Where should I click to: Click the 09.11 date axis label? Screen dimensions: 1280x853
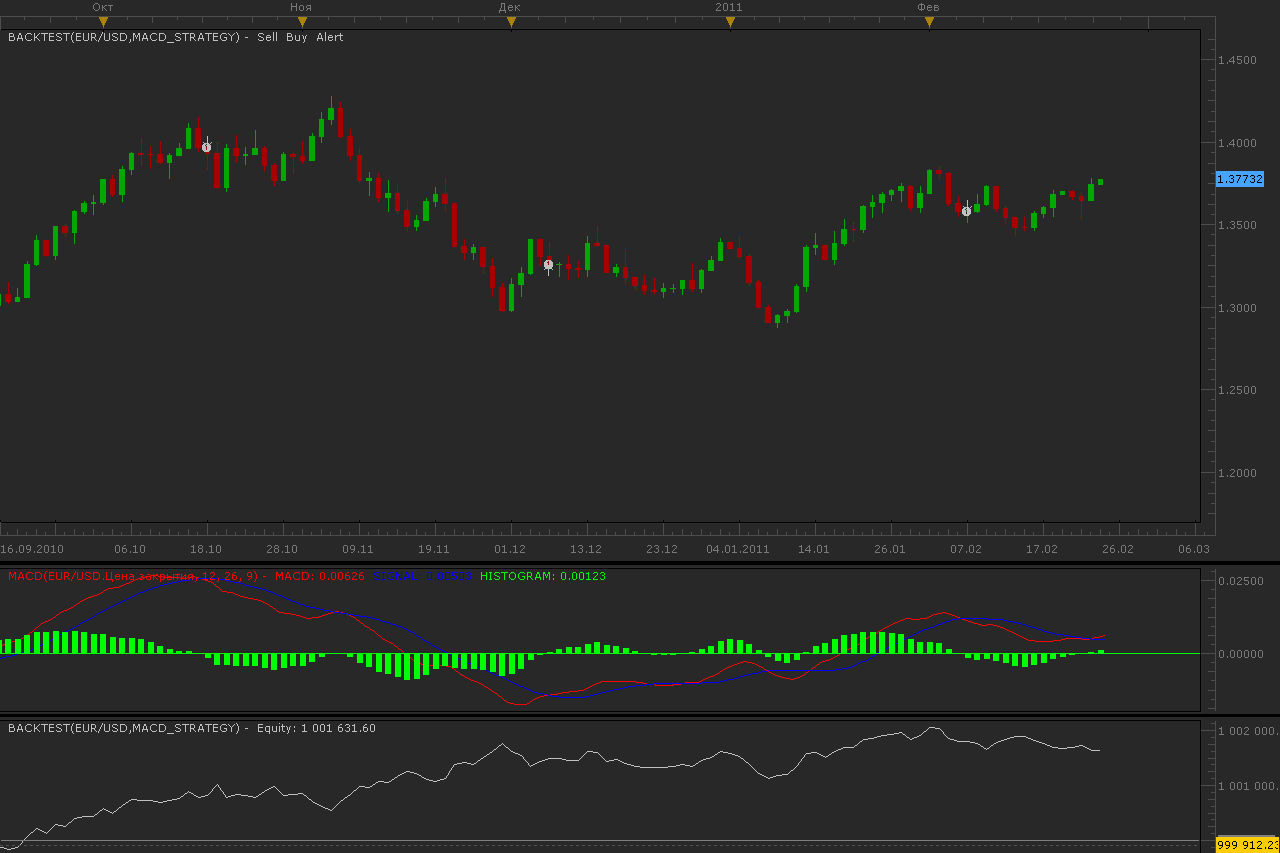coord(358,549)
